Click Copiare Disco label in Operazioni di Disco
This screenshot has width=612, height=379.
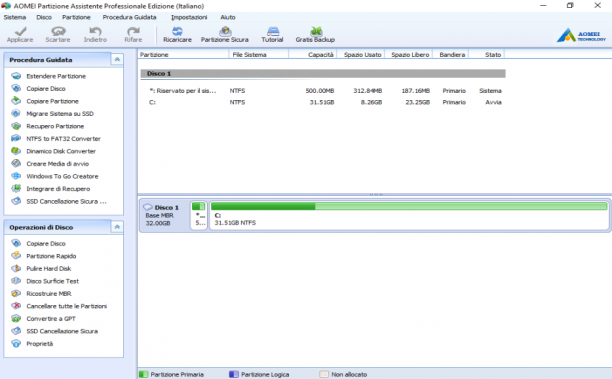pos(46,244)
